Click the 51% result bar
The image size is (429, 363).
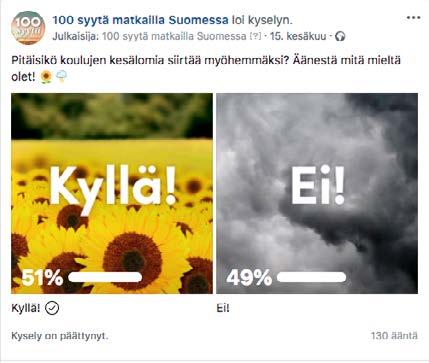(105, 277)
